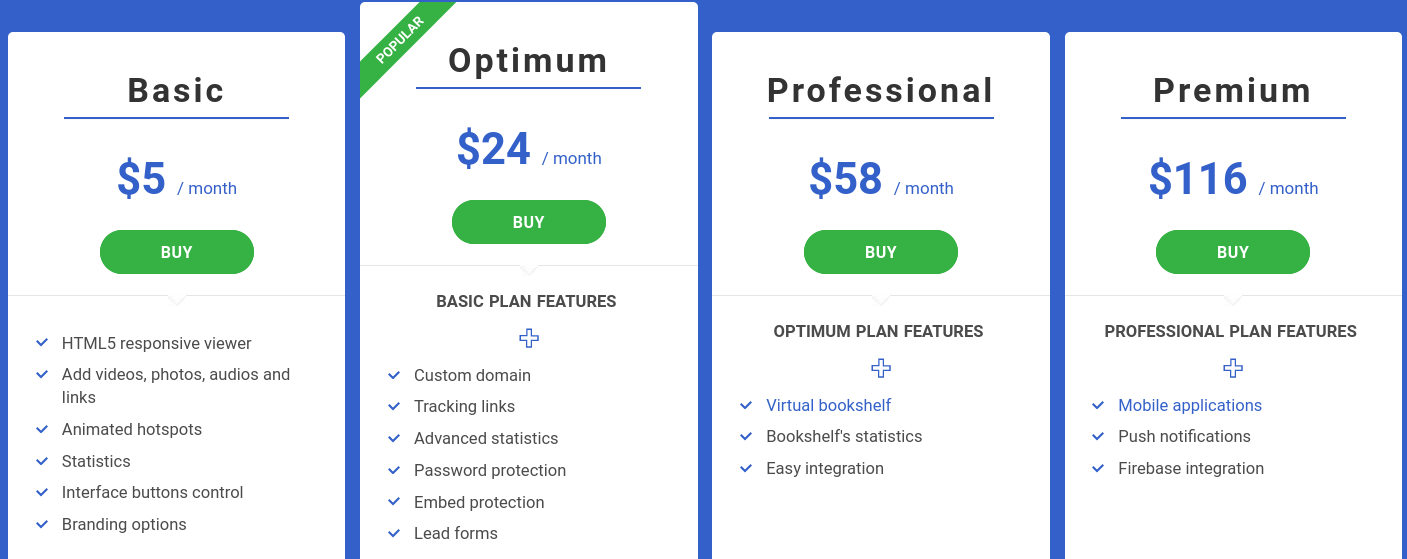Click the Password protection feature
Viewport: 1407px width, 559px height.
coord(490,470)
